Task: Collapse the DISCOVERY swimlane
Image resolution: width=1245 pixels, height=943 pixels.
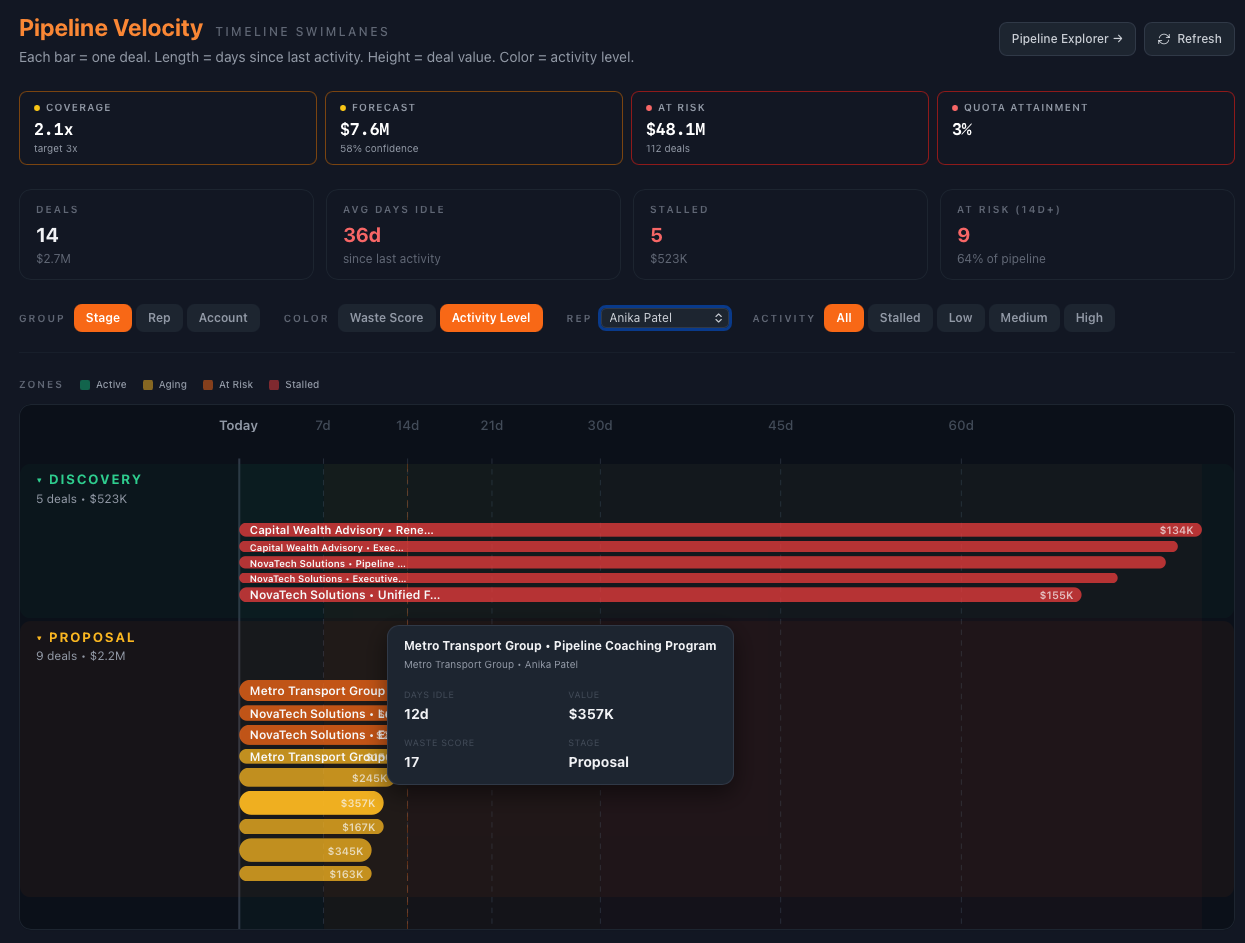Action: 37,479
